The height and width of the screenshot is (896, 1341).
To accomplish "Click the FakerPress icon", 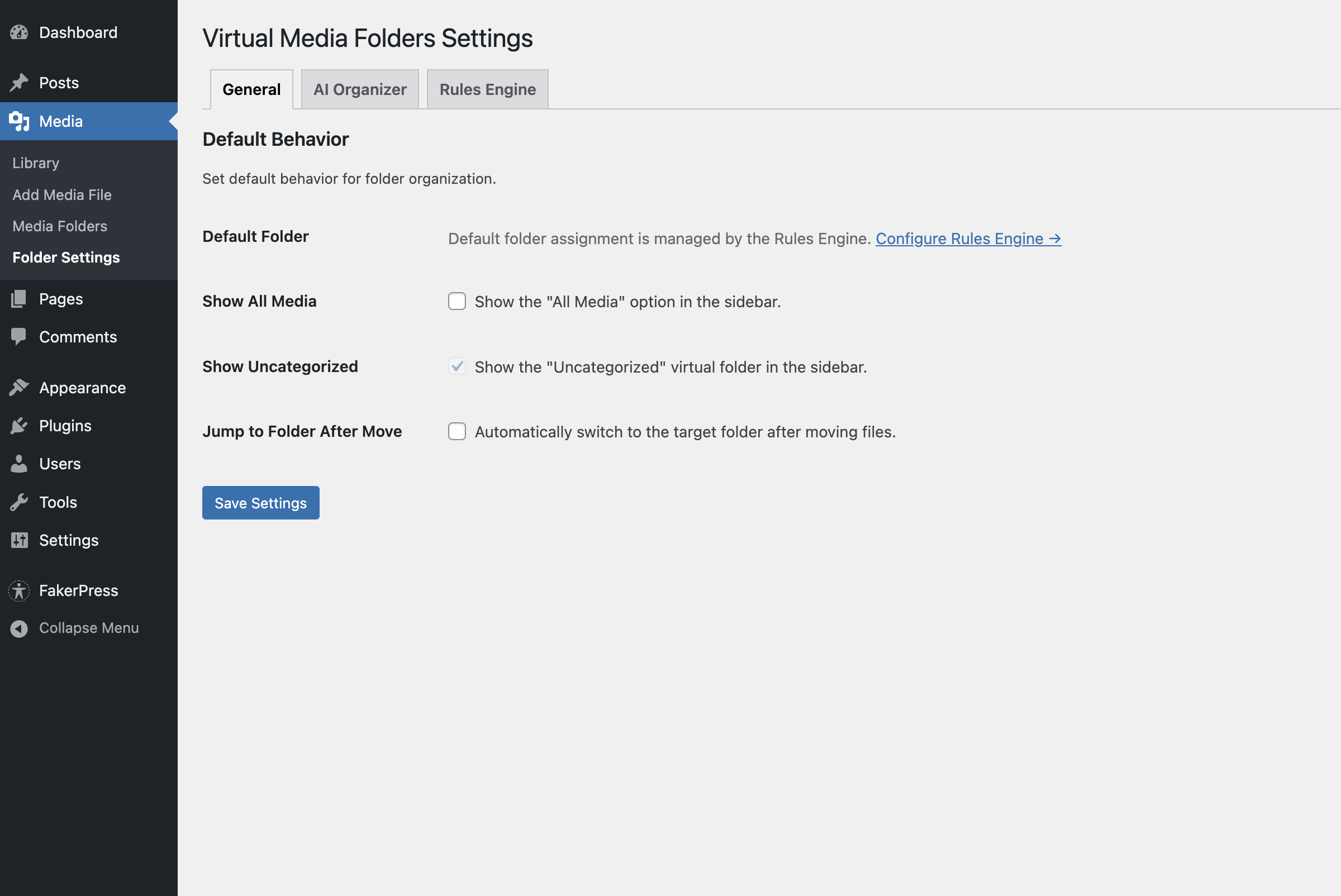I will click(x=19, y=590).
